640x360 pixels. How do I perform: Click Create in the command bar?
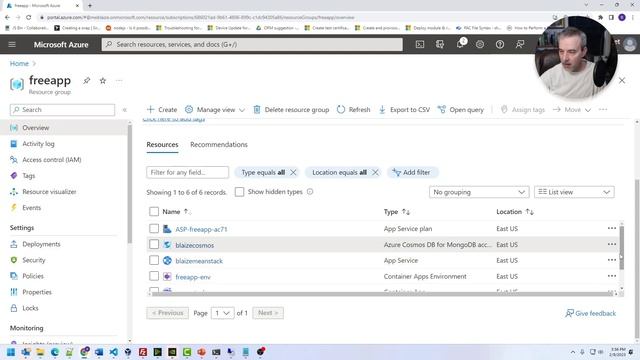pos(162,109)
